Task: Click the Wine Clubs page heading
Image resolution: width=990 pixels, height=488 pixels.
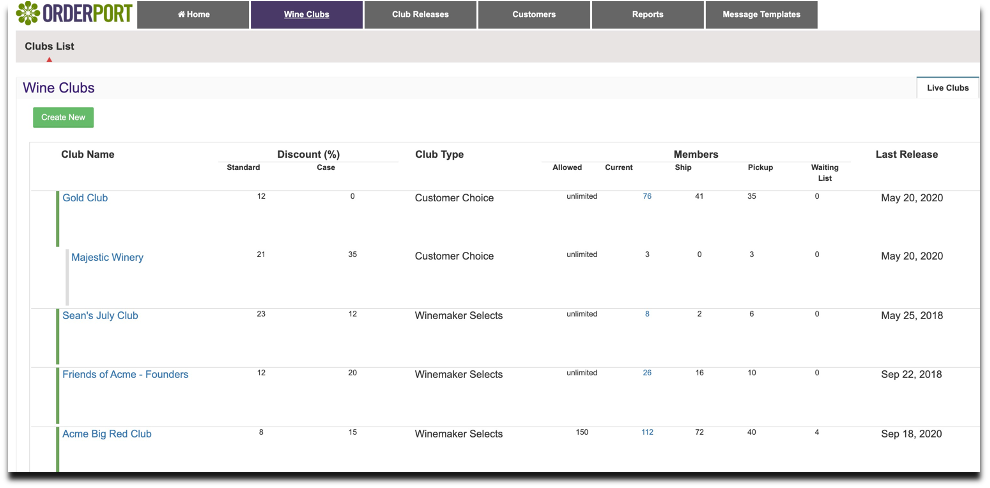Action: [x=59, y=88]
